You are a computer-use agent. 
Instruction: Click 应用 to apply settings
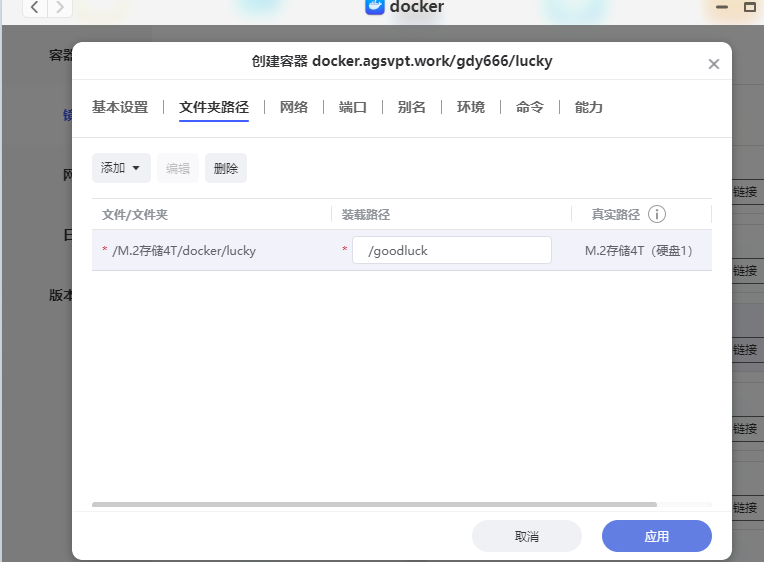[657, 536]
